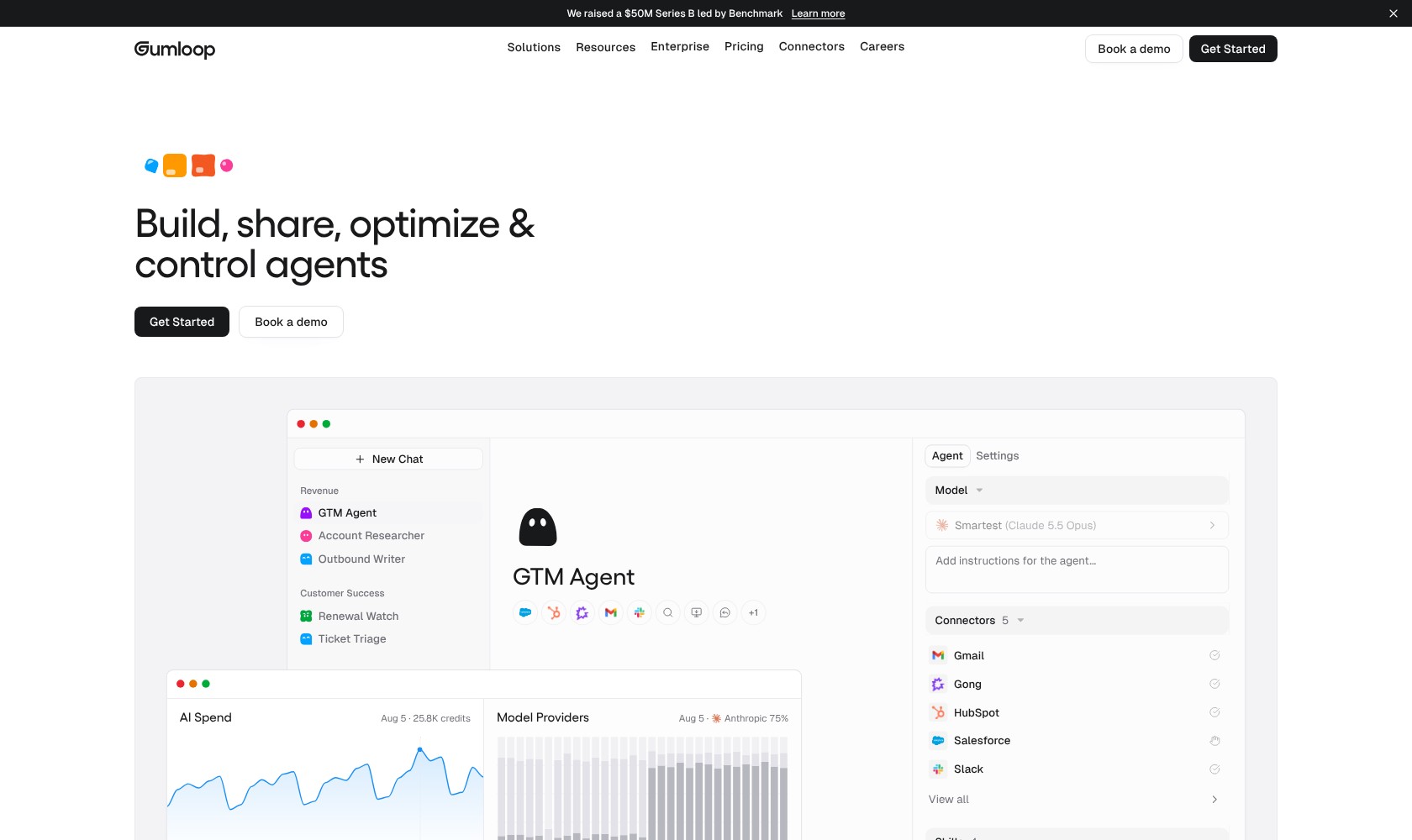Image resolution: width=1412 pixels, height=840 pixels.
Task: Open the Renewal Watch agent
Action: coord(358,617)
